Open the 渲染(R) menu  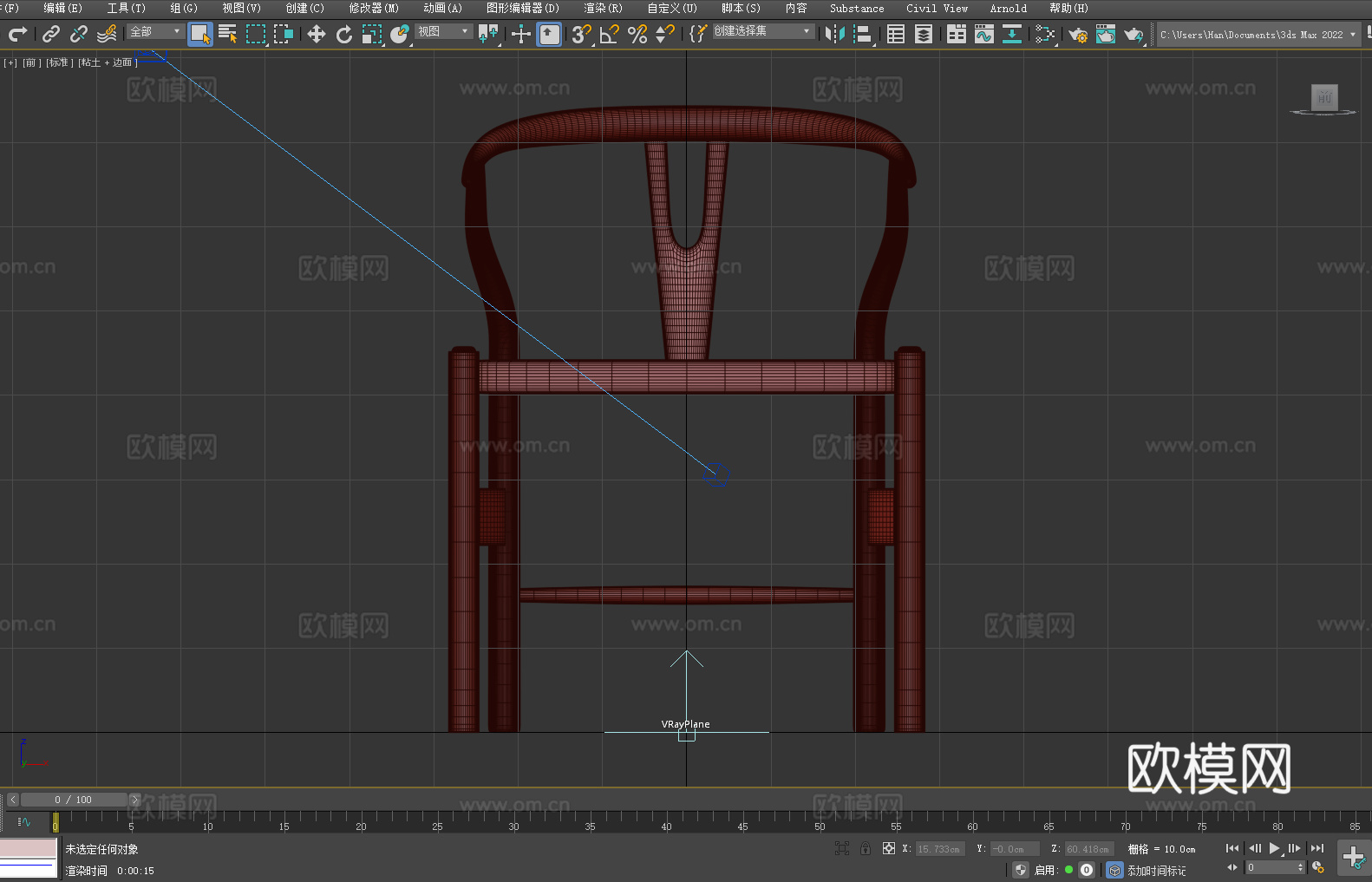pos(603,8)
